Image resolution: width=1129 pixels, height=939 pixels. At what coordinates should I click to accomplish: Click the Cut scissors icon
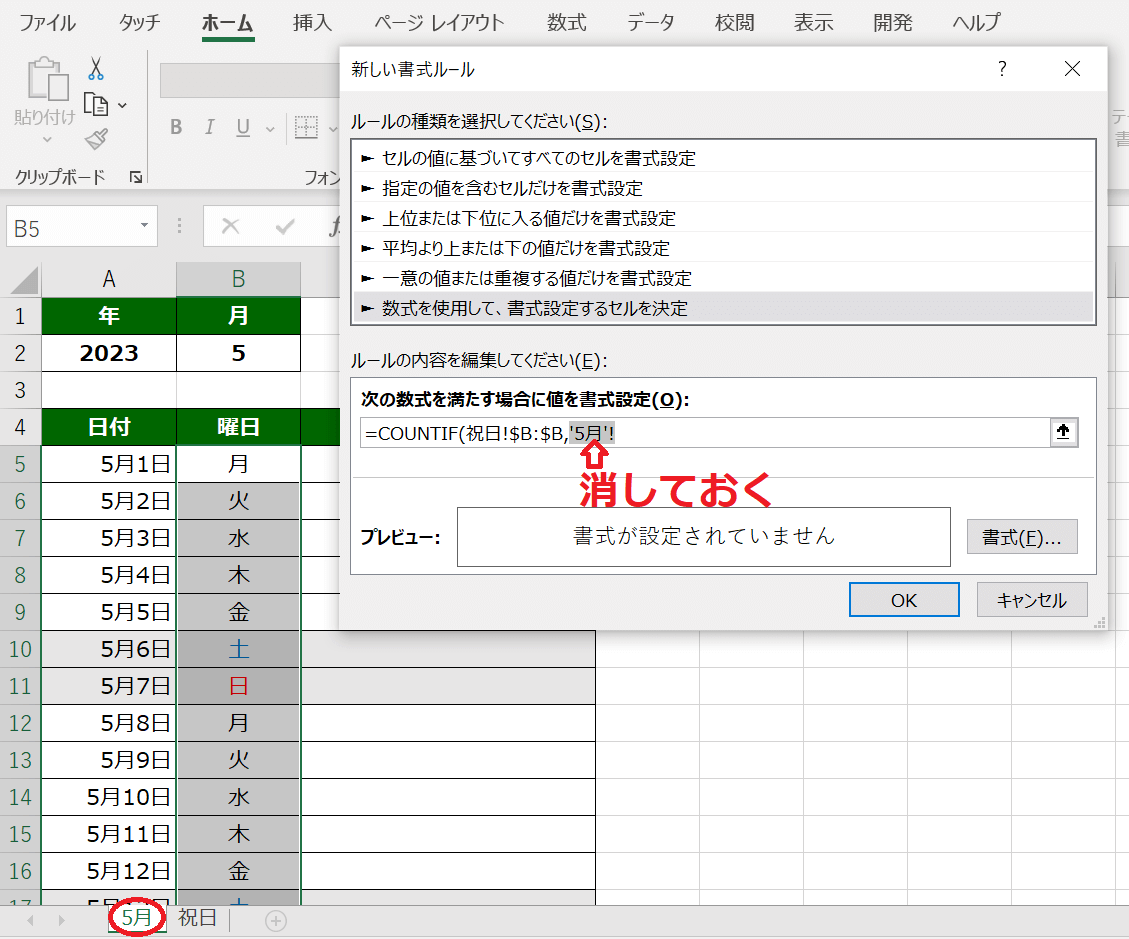96,68
